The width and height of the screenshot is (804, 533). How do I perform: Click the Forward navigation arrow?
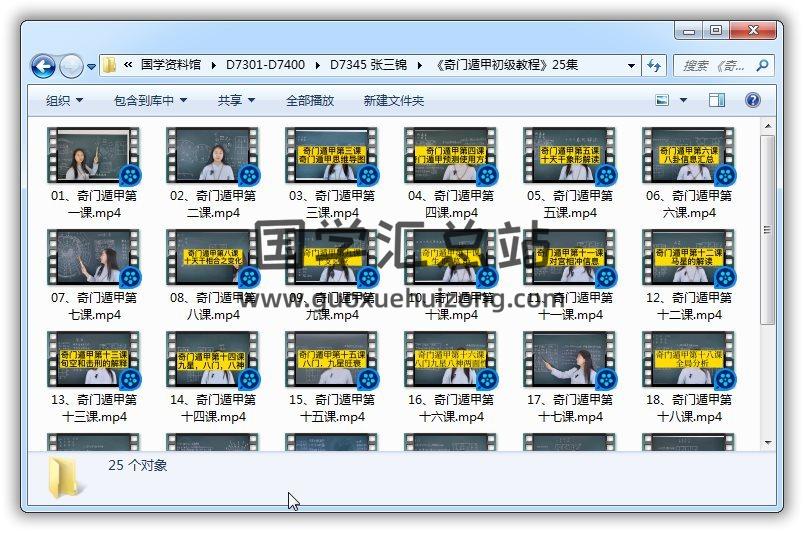click(71, 67)
